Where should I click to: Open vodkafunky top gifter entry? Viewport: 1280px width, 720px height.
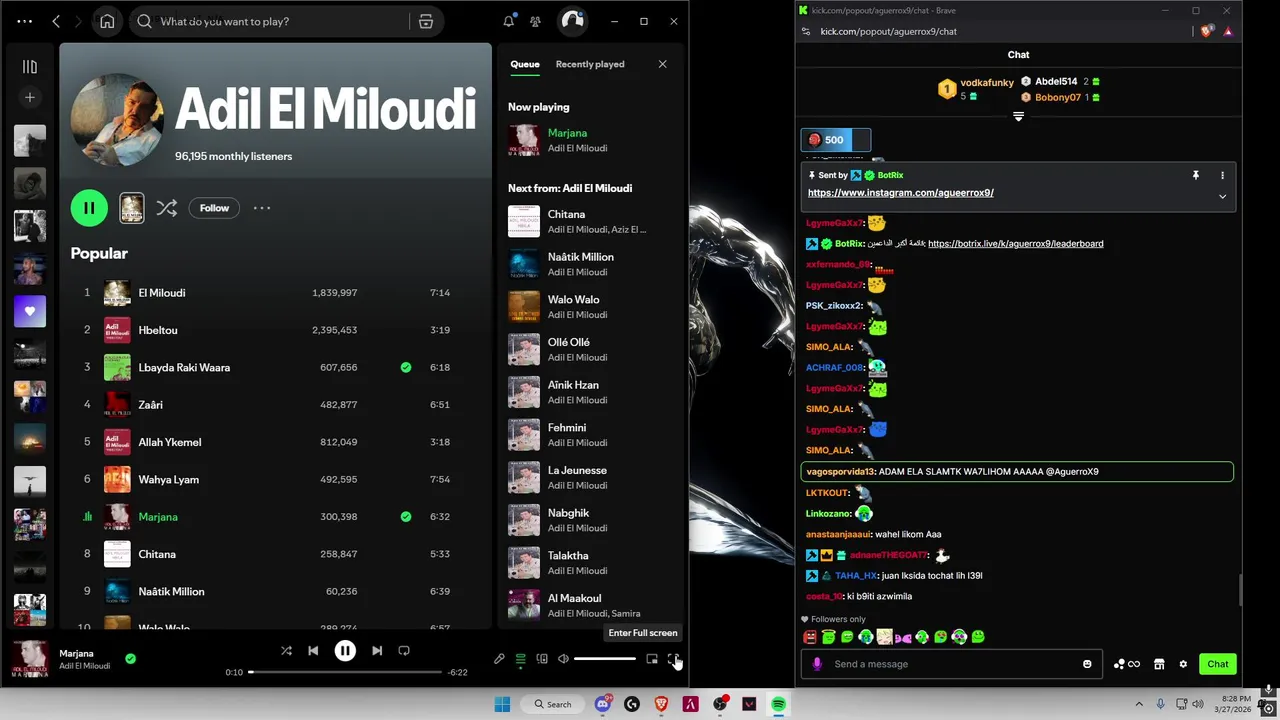coord(976,89)
